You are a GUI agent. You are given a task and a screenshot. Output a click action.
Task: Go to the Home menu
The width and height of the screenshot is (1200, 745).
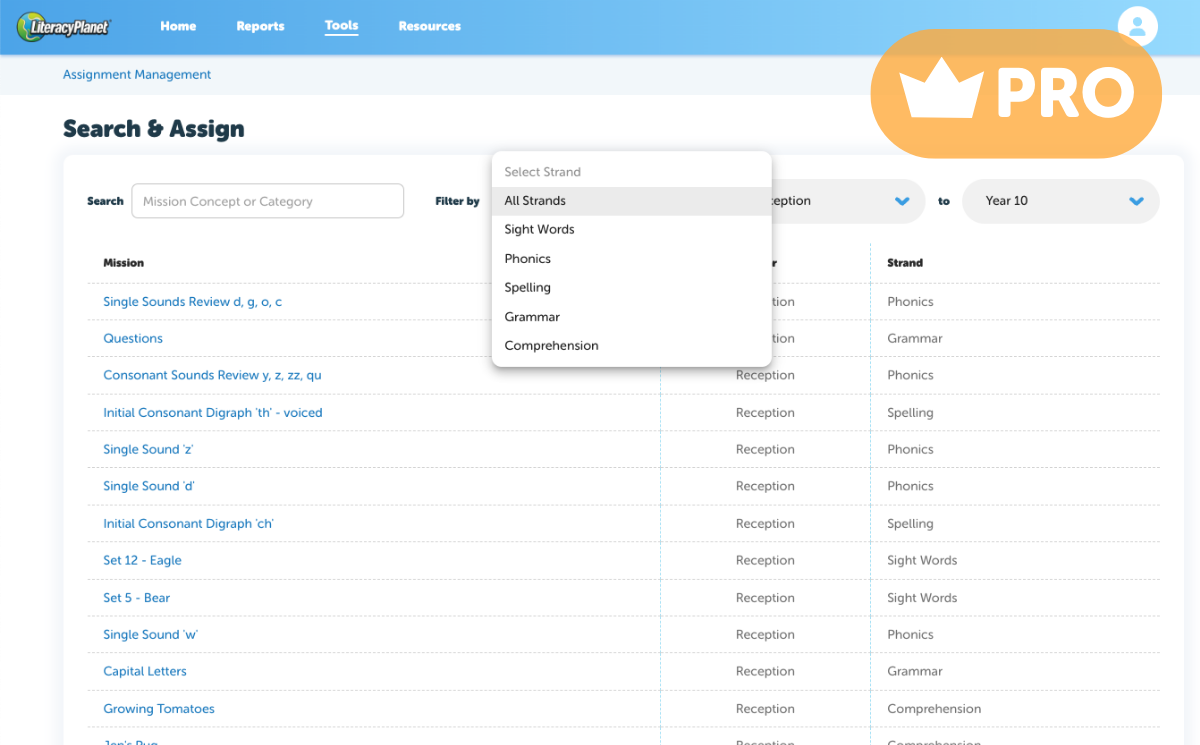pos(178,26)
